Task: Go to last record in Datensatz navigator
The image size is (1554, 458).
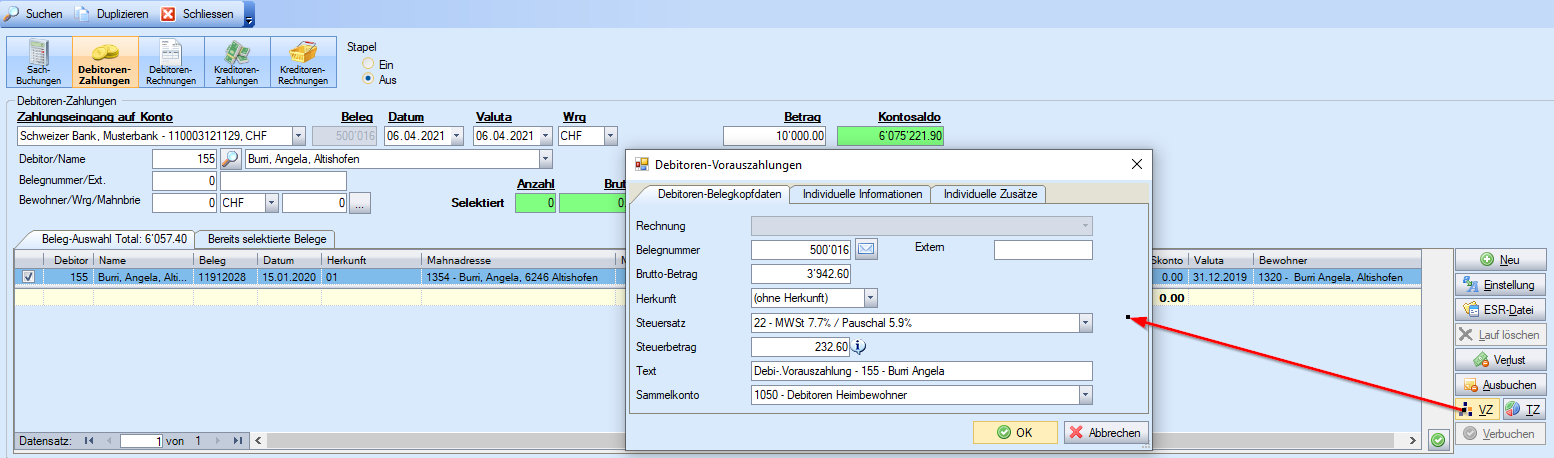Action: pos(238,440)
